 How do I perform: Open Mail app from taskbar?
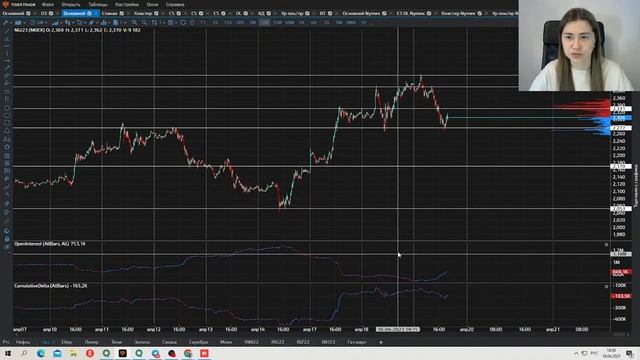click(x=57, y=353)
